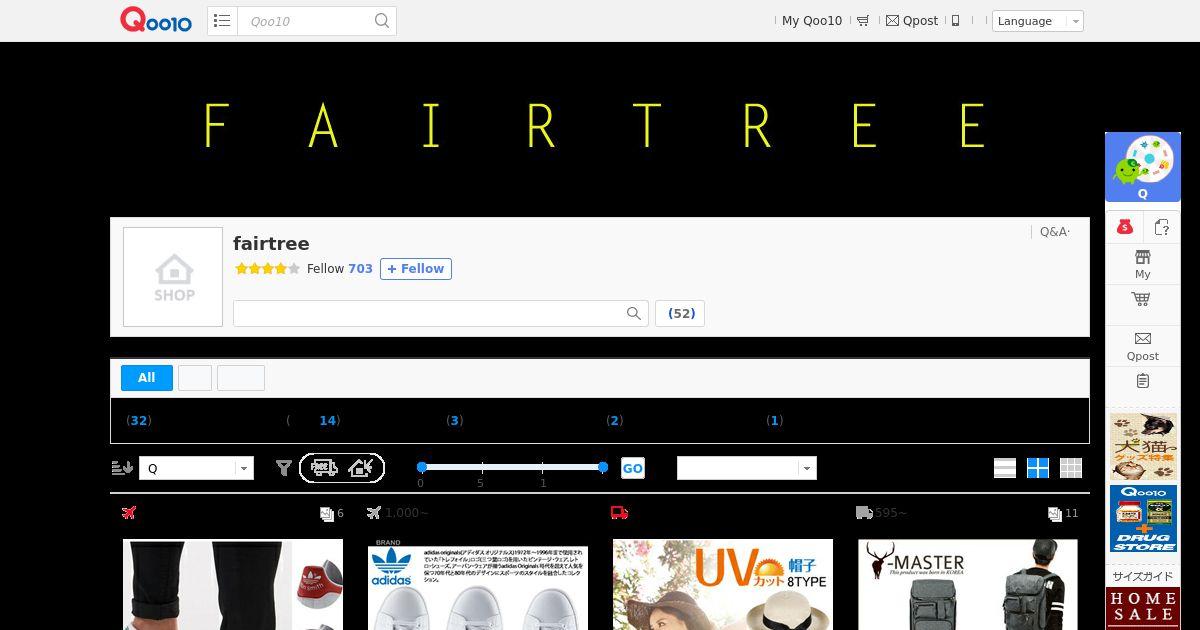Screen dimensions: 1200x630
Task: Click the star rating next to Fellow
Action: point(267,269)
